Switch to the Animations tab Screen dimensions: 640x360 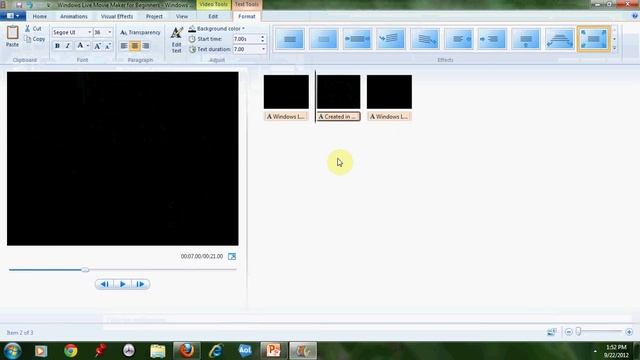coord(74,16)
